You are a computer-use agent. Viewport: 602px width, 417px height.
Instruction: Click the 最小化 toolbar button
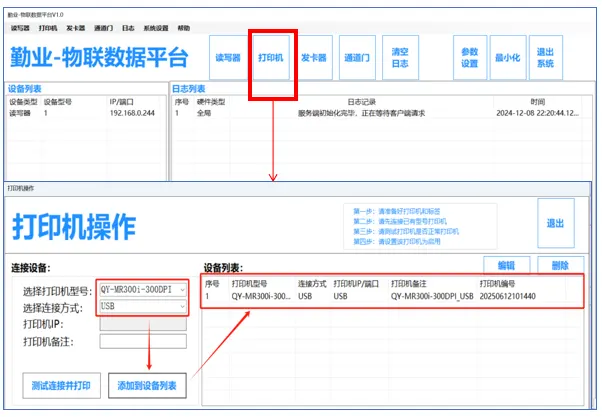pos(508,57)
